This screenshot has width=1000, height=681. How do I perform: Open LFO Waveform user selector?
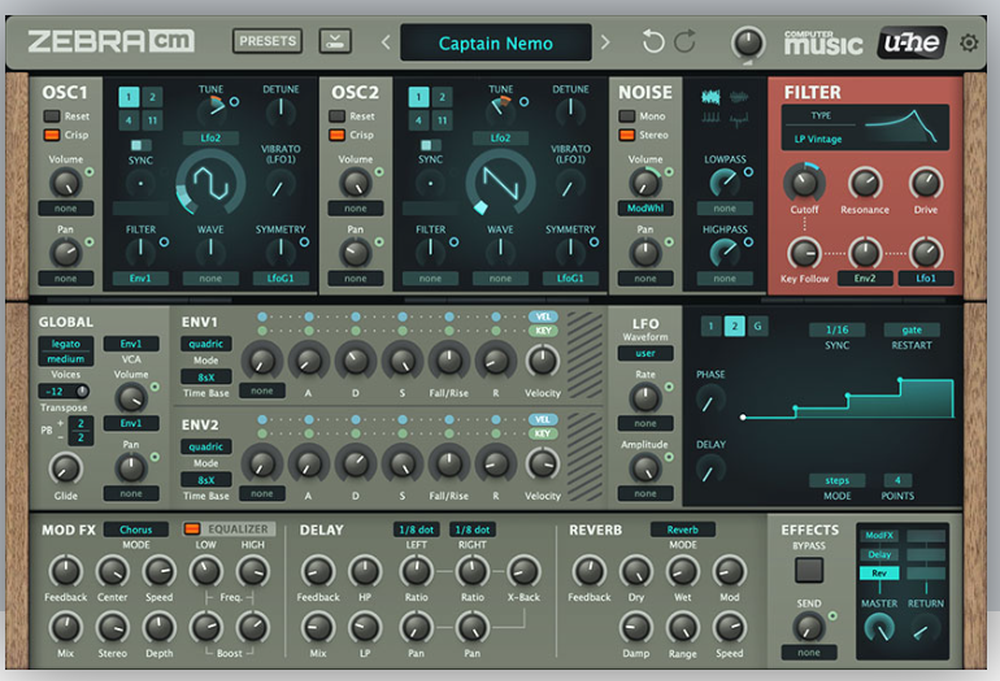645,353
